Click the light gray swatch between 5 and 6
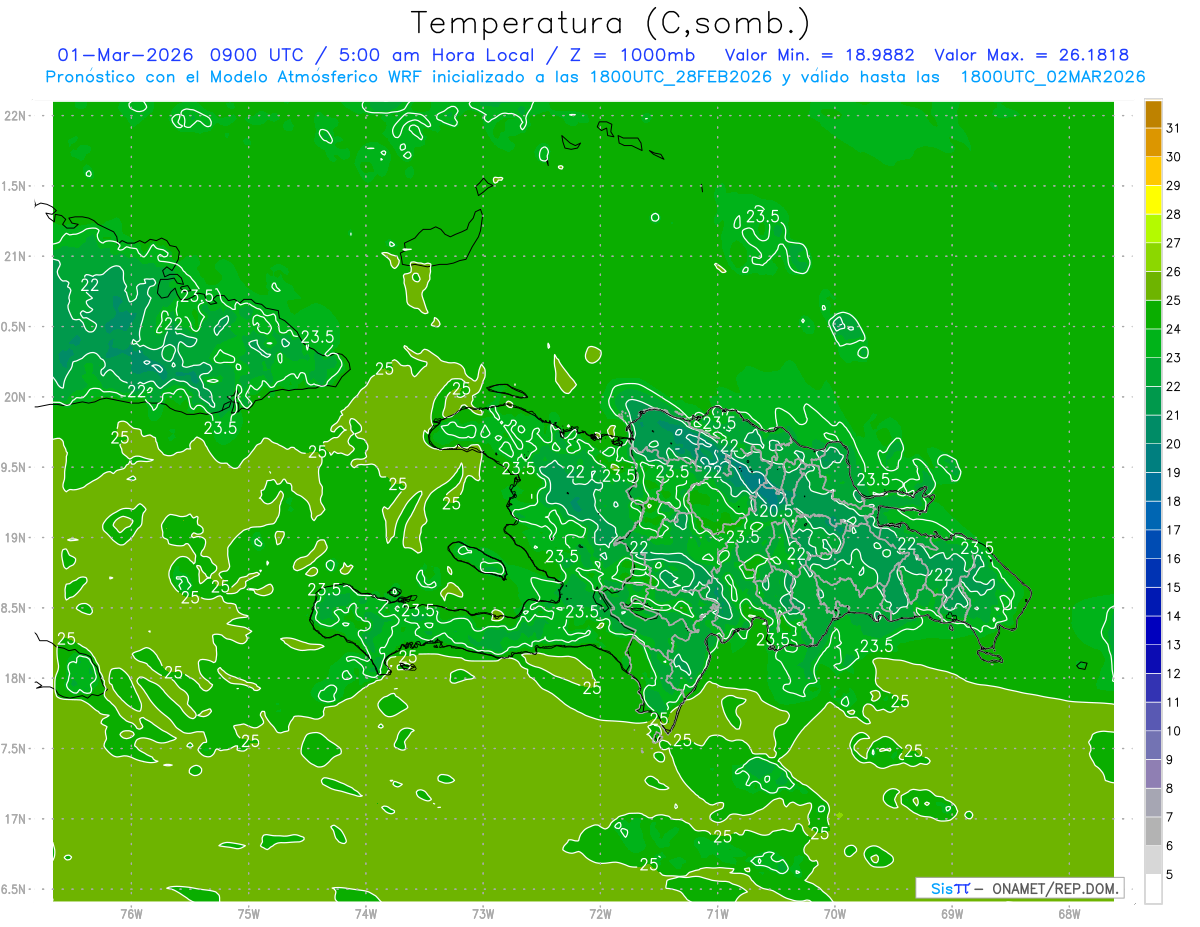Viewport: 1200px width, 927px height. pos(1153,861)
